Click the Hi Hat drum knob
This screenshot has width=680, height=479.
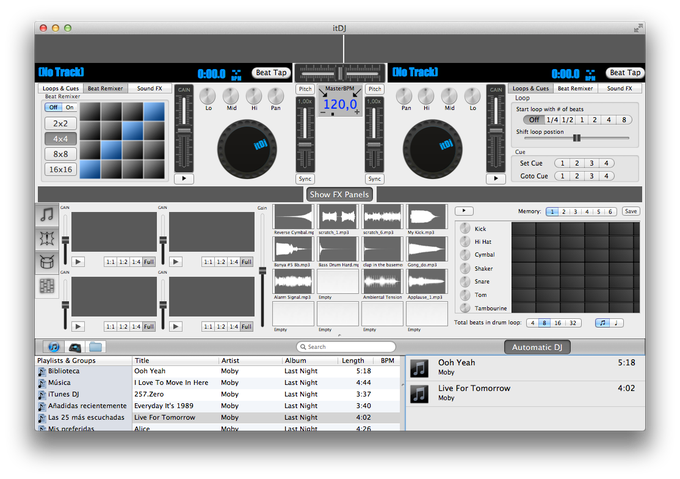coord(465,241)
